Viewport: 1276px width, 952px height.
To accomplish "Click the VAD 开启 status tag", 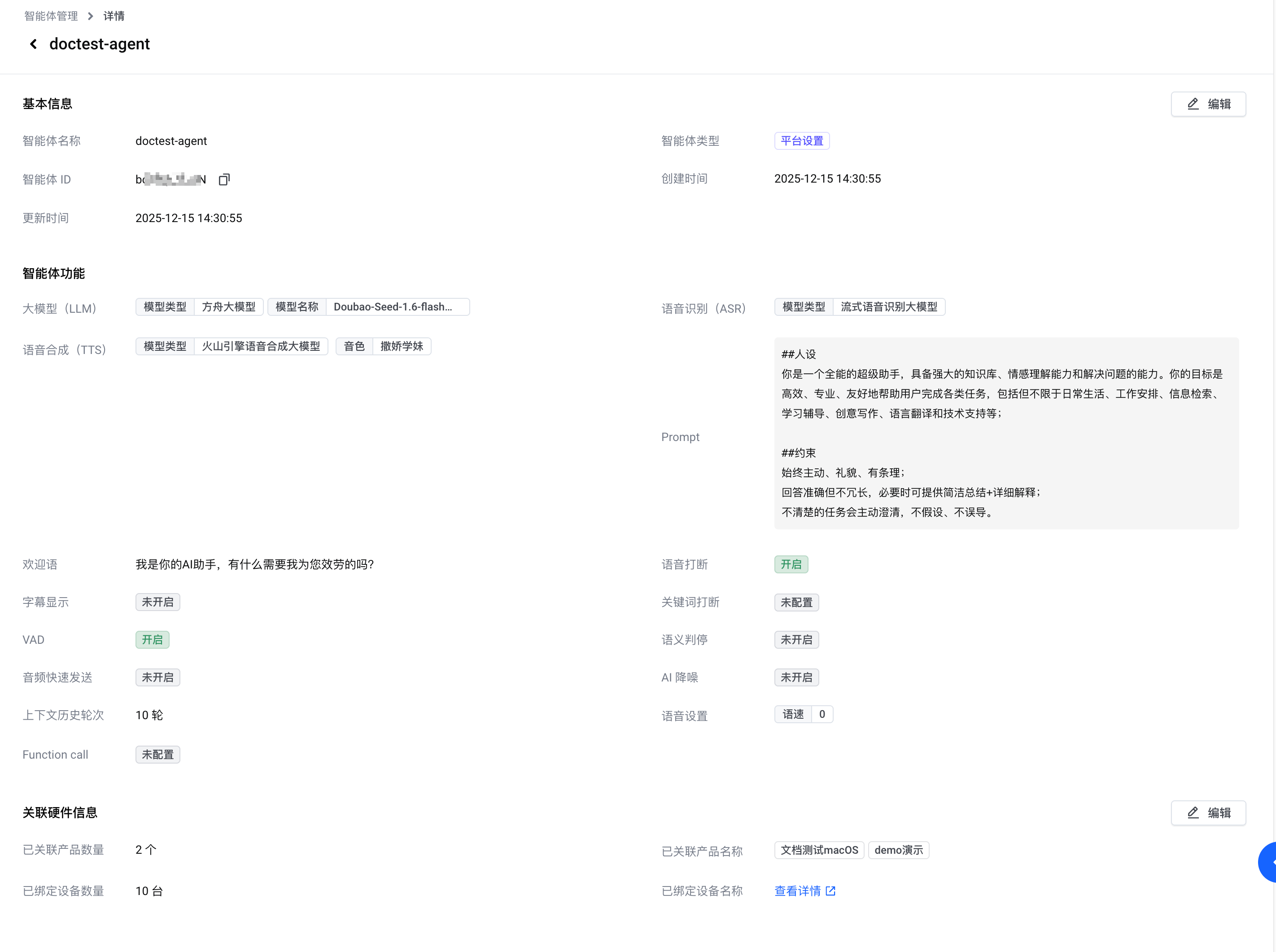I will click(x=152, y=640).
